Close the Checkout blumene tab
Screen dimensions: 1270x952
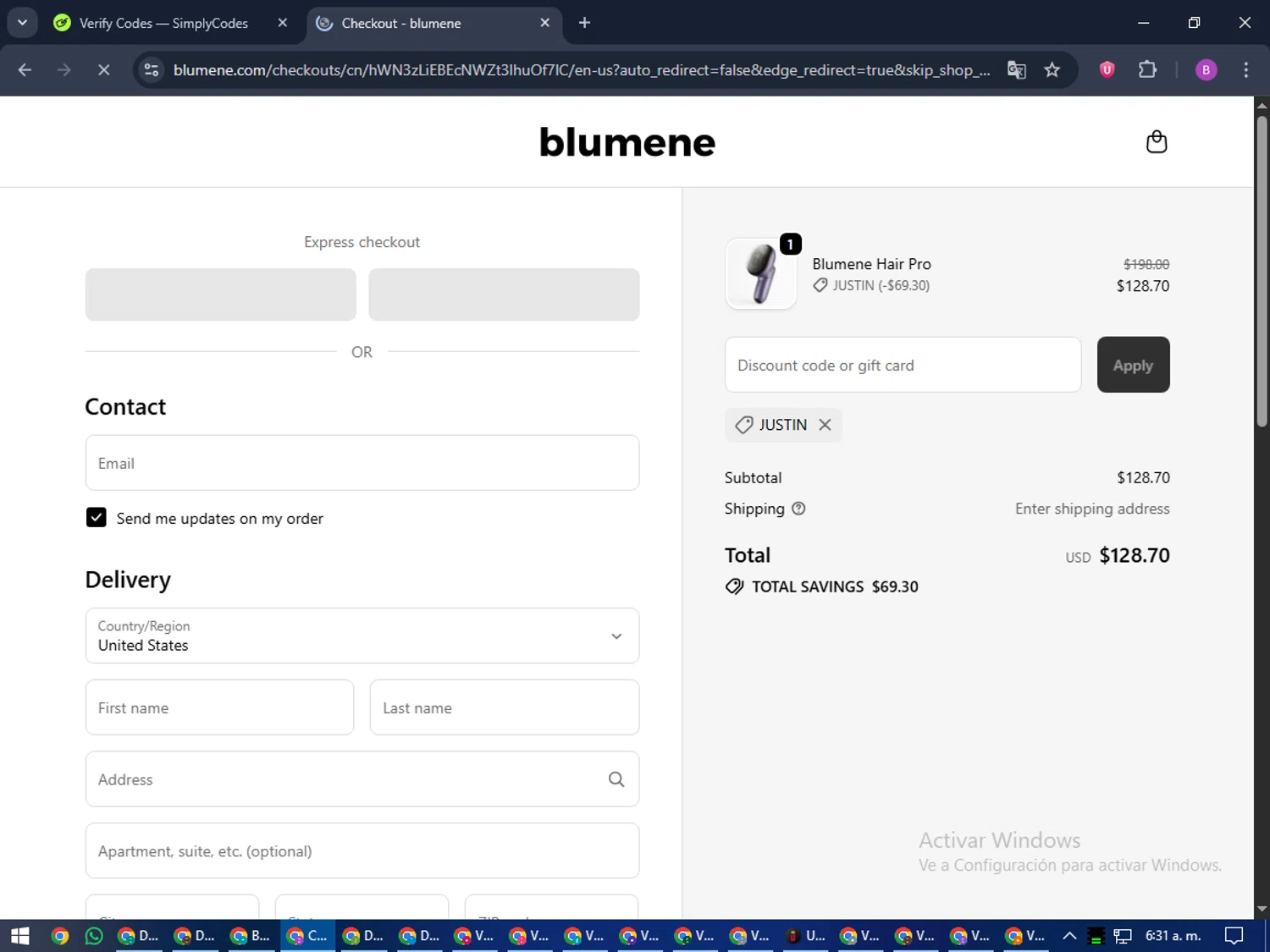coord(545,23)
